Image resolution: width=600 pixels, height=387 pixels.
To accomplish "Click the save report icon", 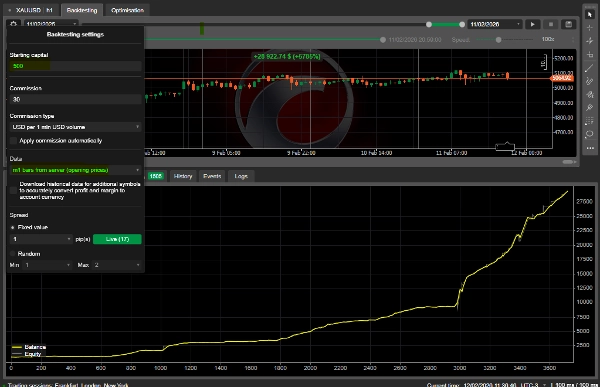I will point(569,24).
